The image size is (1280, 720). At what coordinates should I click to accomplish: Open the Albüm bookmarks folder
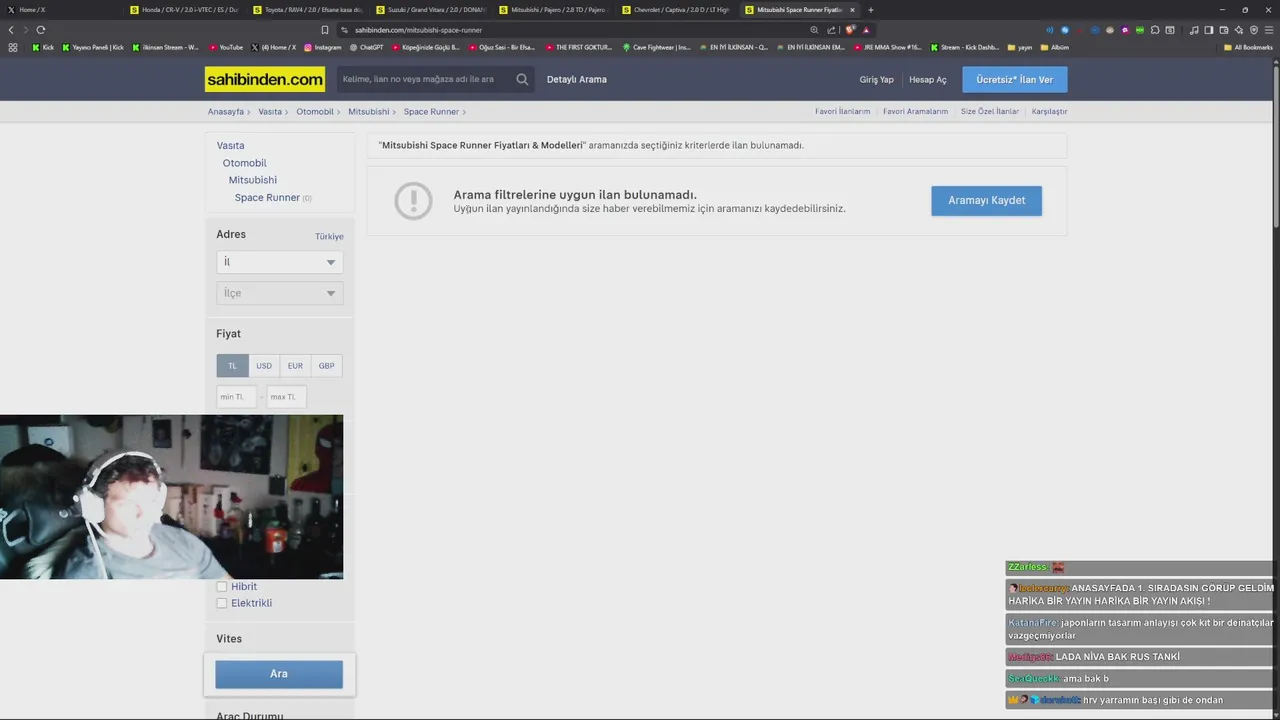point(1054,47)
